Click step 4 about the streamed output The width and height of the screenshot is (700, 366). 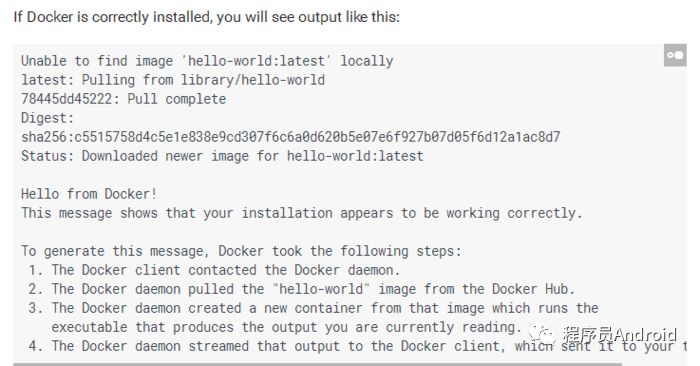coord(357,346)
